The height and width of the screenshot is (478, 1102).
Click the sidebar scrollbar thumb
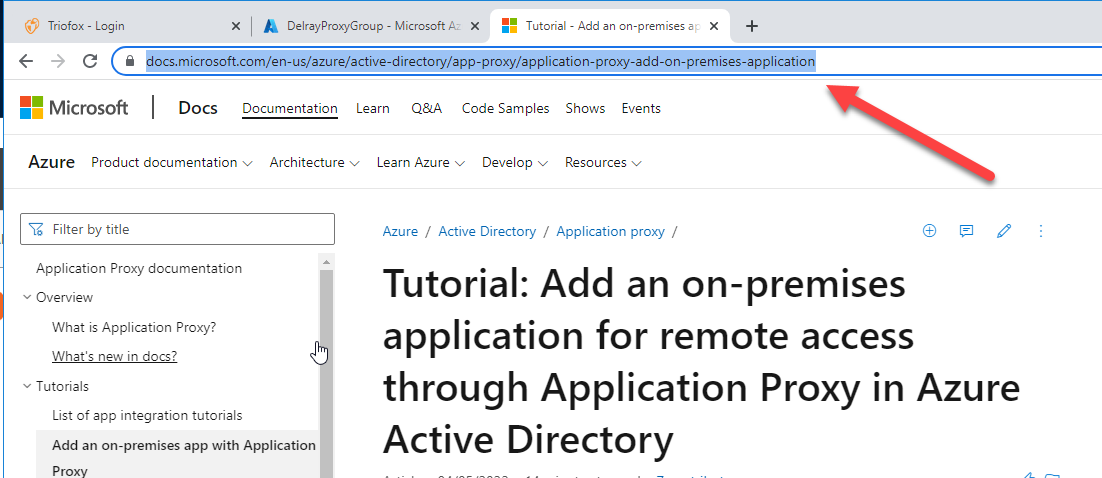pos(326,373)
